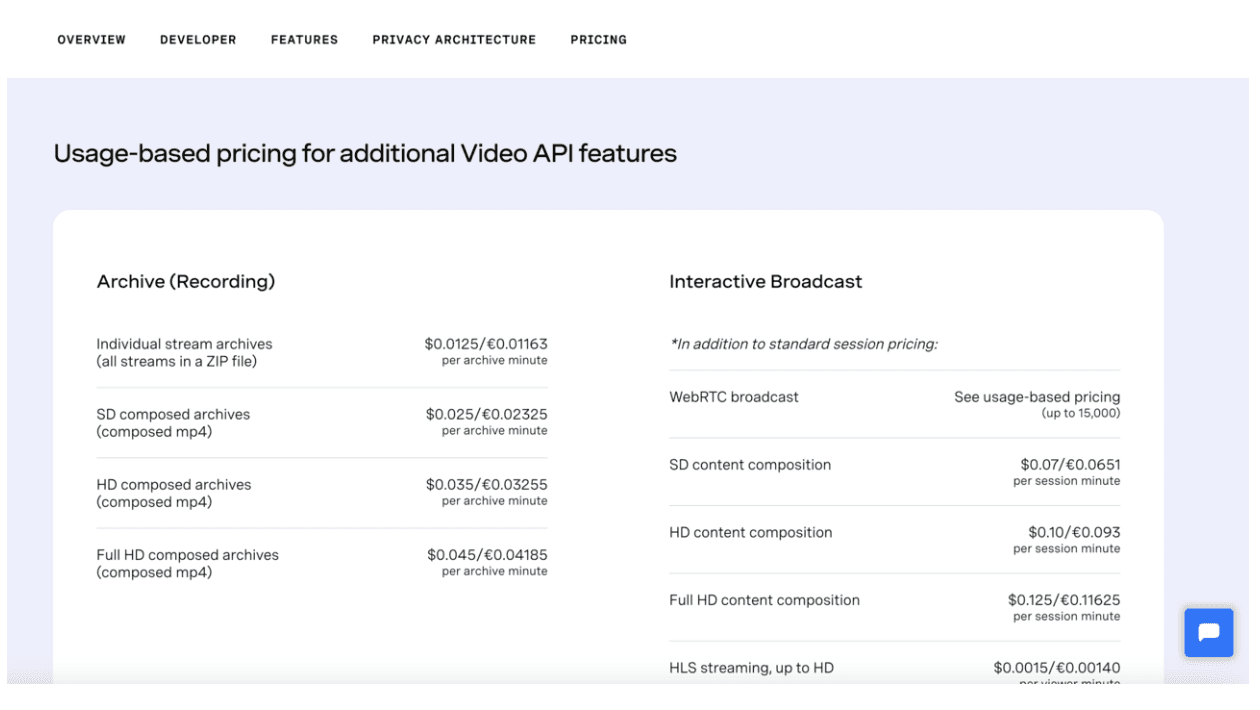Viewport: 1260px width, 710px height.
Task: Open the chat widget icon
Action: (x=1208, y=633)
